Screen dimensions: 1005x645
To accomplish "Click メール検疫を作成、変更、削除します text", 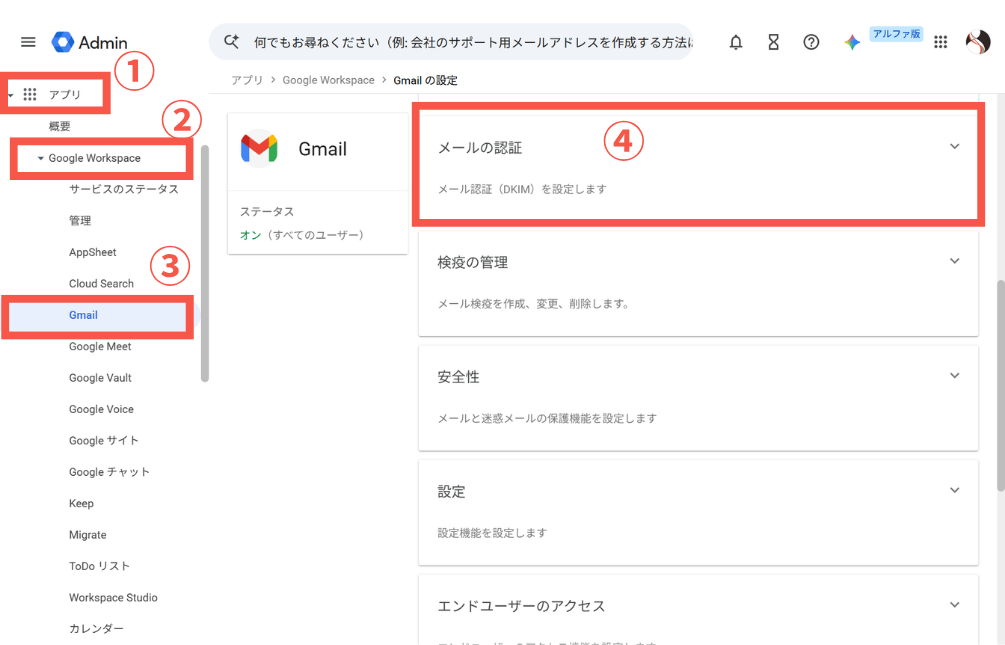I will point(533,304).
